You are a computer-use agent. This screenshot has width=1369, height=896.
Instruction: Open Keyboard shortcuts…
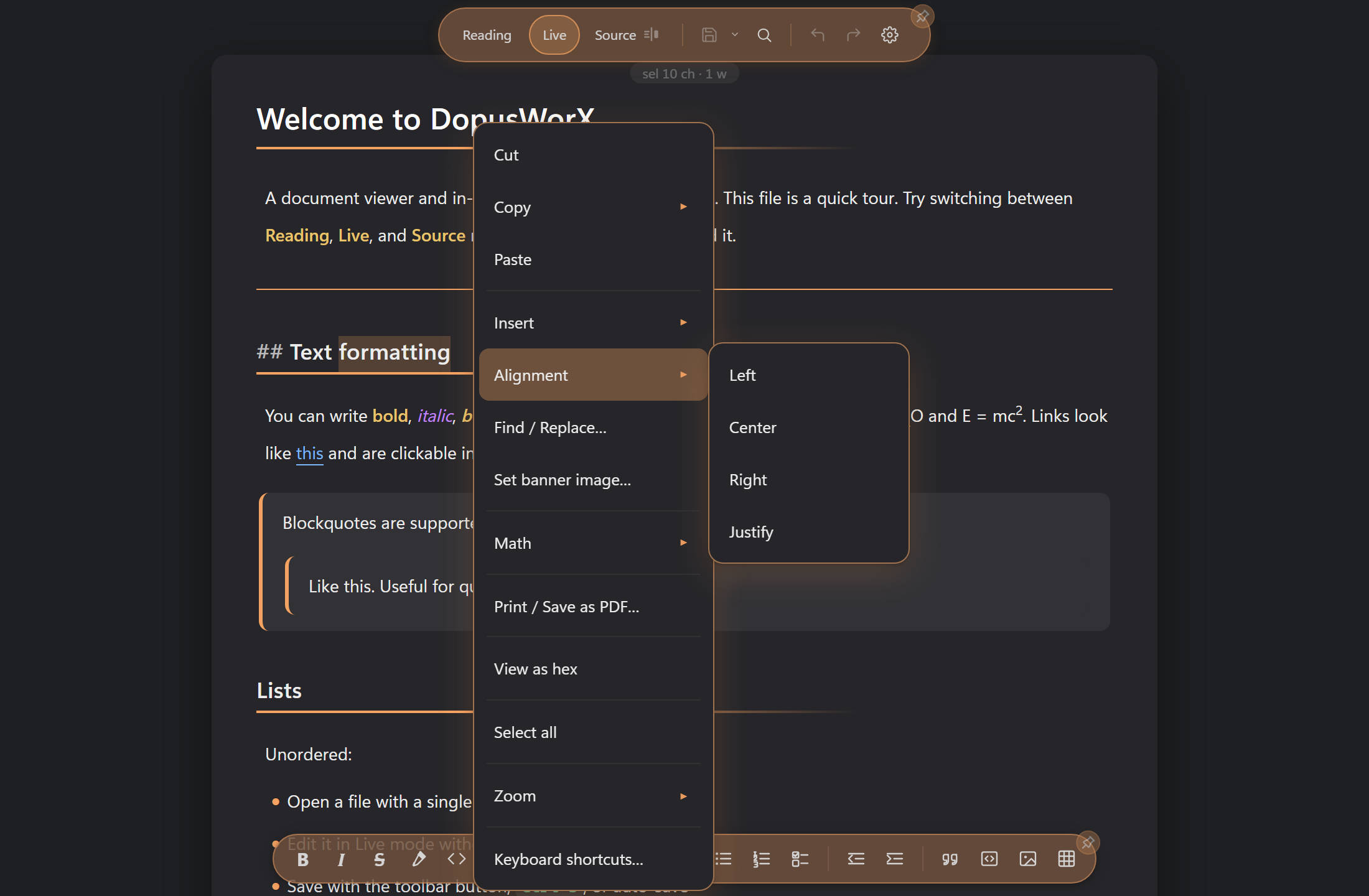click(x=594, y=859)
